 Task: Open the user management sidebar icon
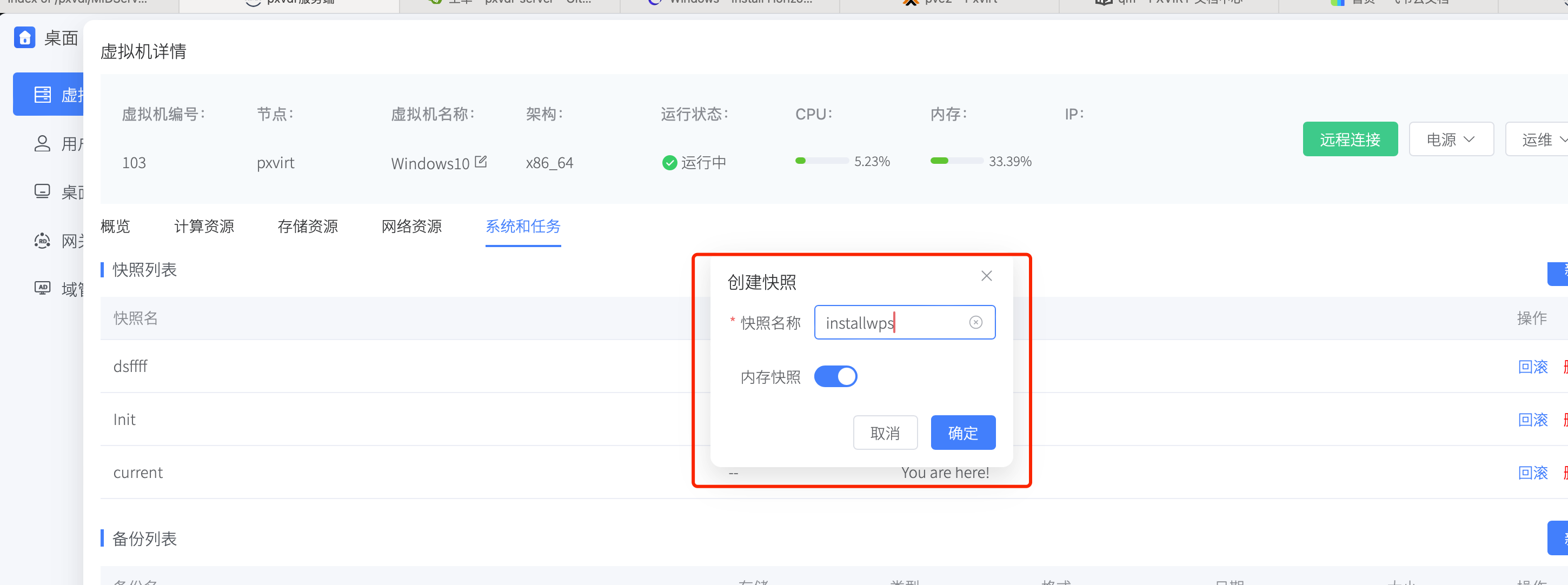42,144
